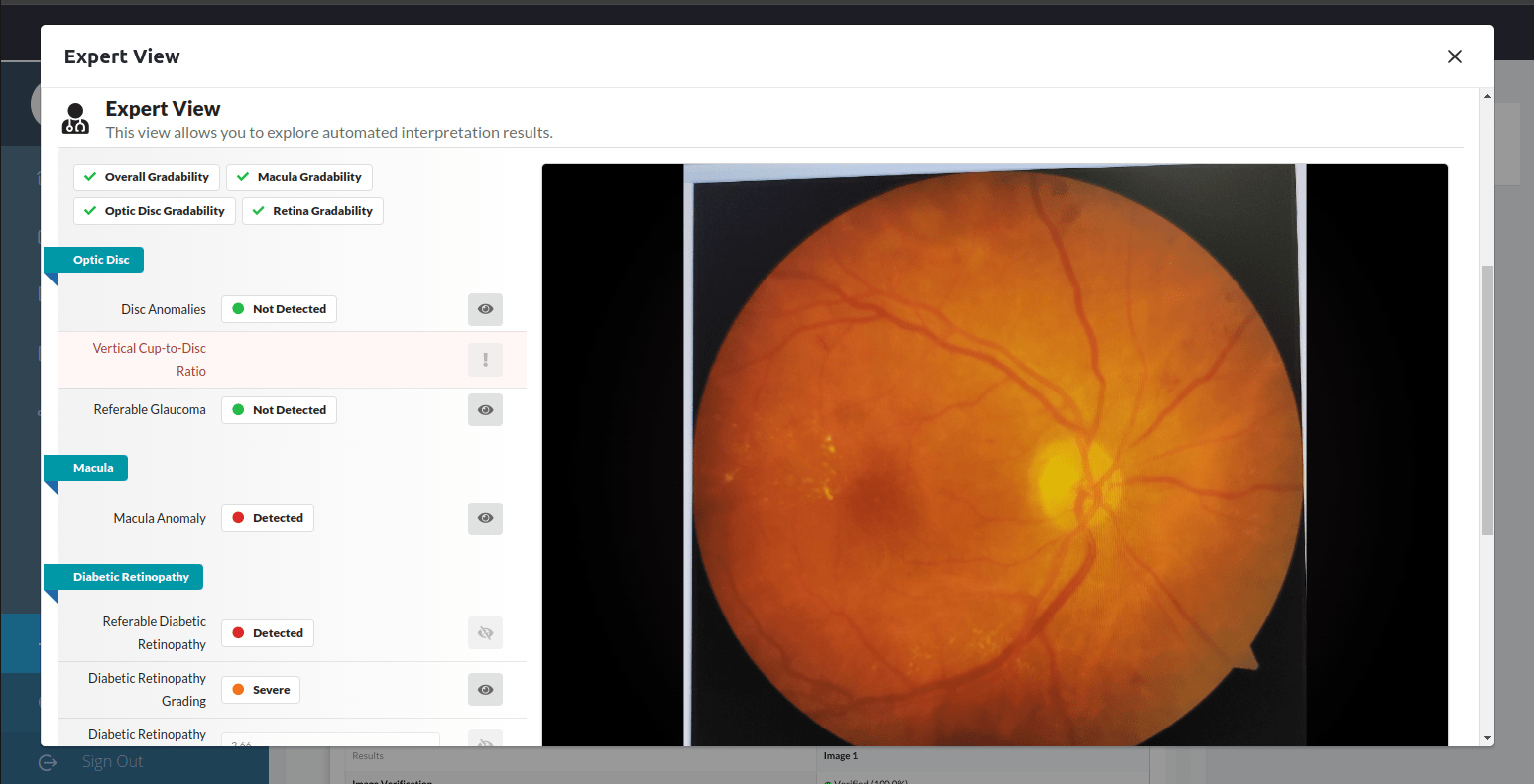Click the Sign Out link
Image resolution: width=1534 pixels, height=784 pixels.
pos(112,762)
